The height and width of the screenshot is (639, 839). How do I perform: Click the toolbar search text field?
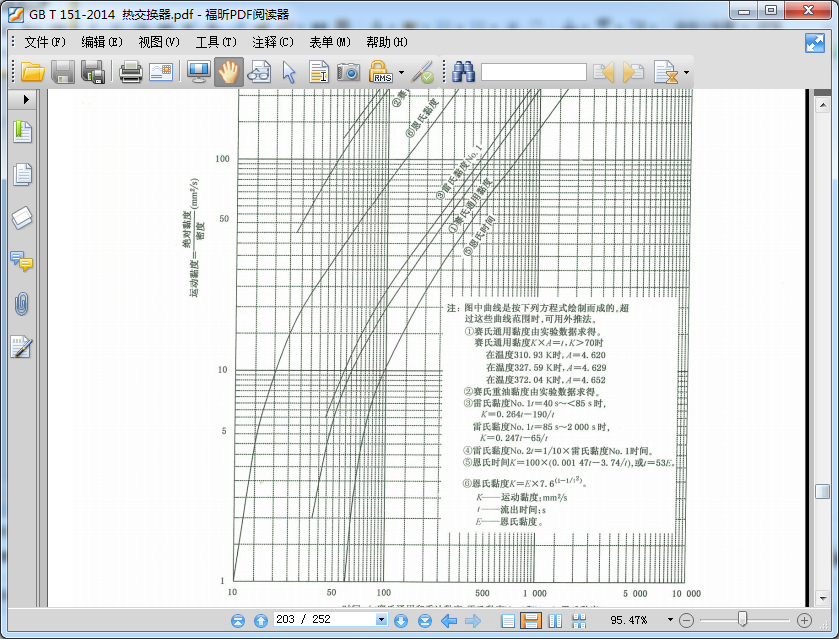533,72
